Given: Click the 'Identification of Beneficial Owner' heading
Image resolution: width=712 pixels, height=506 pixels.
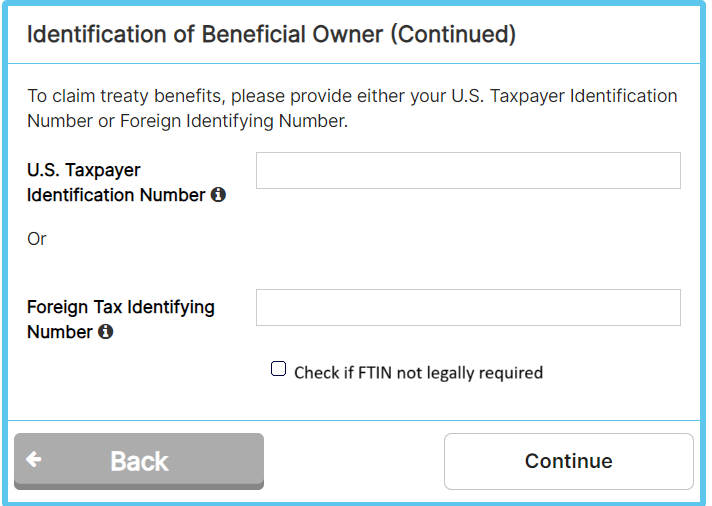Looking at the screenshot, I should click(204, 35).
